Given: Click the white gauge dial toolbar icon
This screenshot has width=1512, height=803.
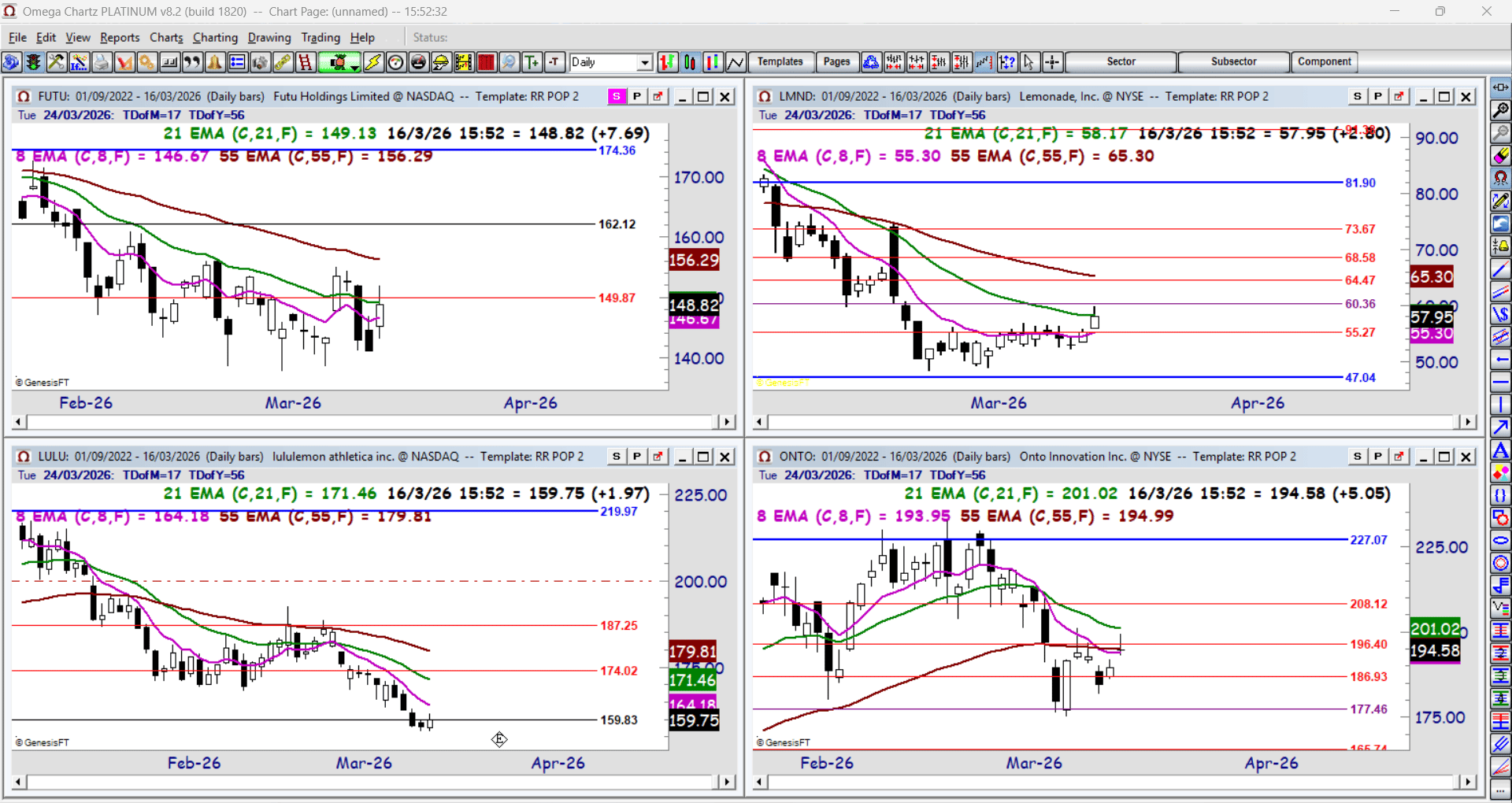Looking at the screenshot, I should coord(396,62).
